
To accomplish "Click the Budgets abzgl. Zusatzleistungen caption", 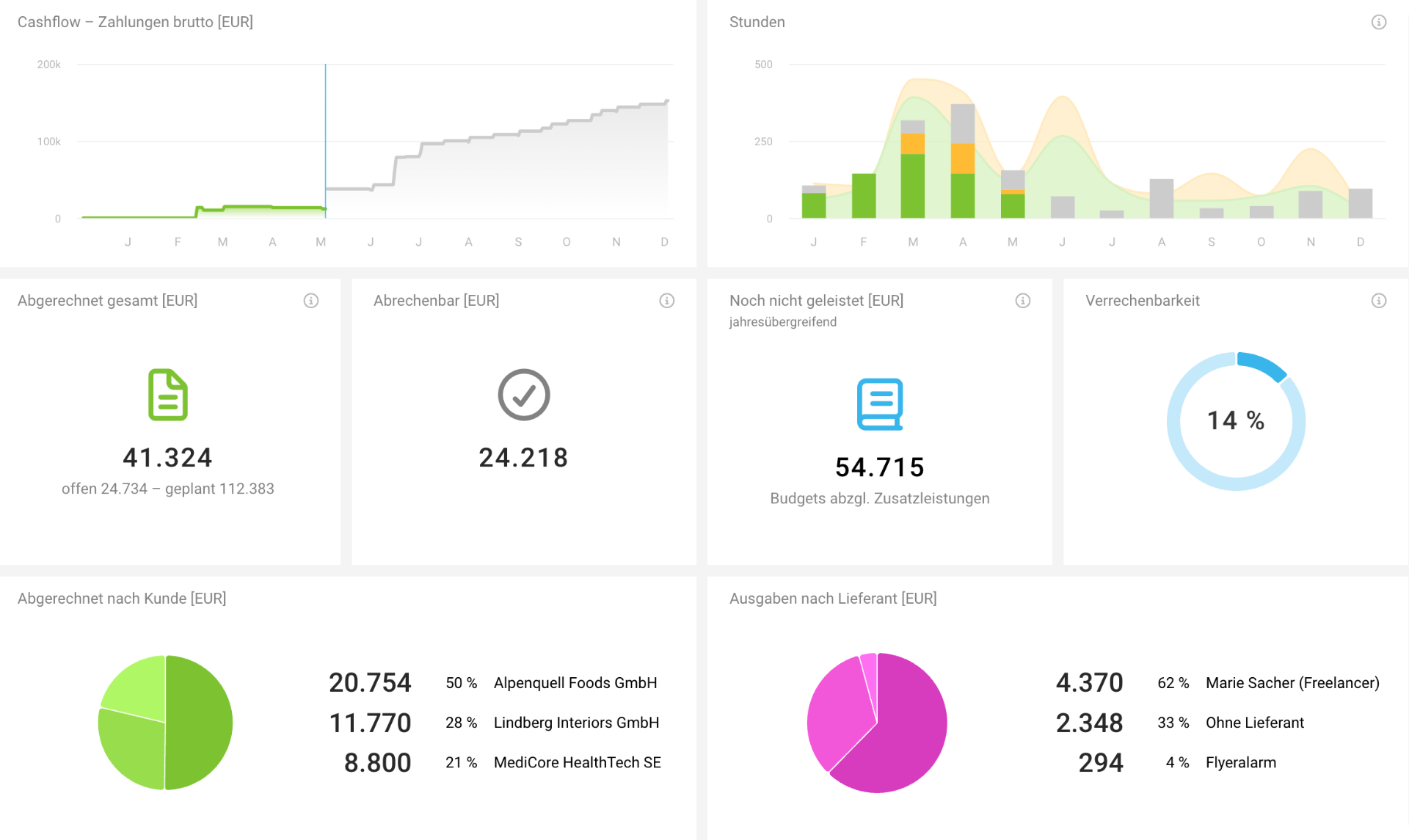I will (880, 498).
